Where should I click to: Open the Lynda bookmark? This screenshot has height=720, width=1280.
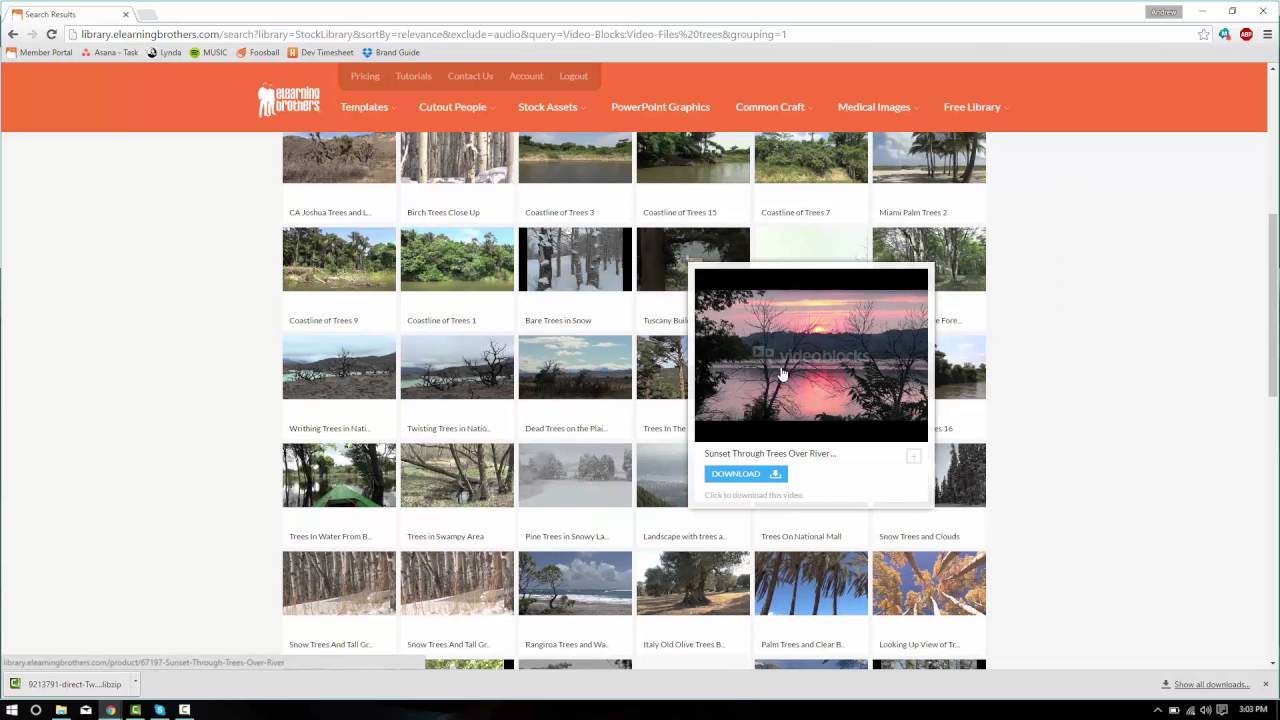(164, 53)
